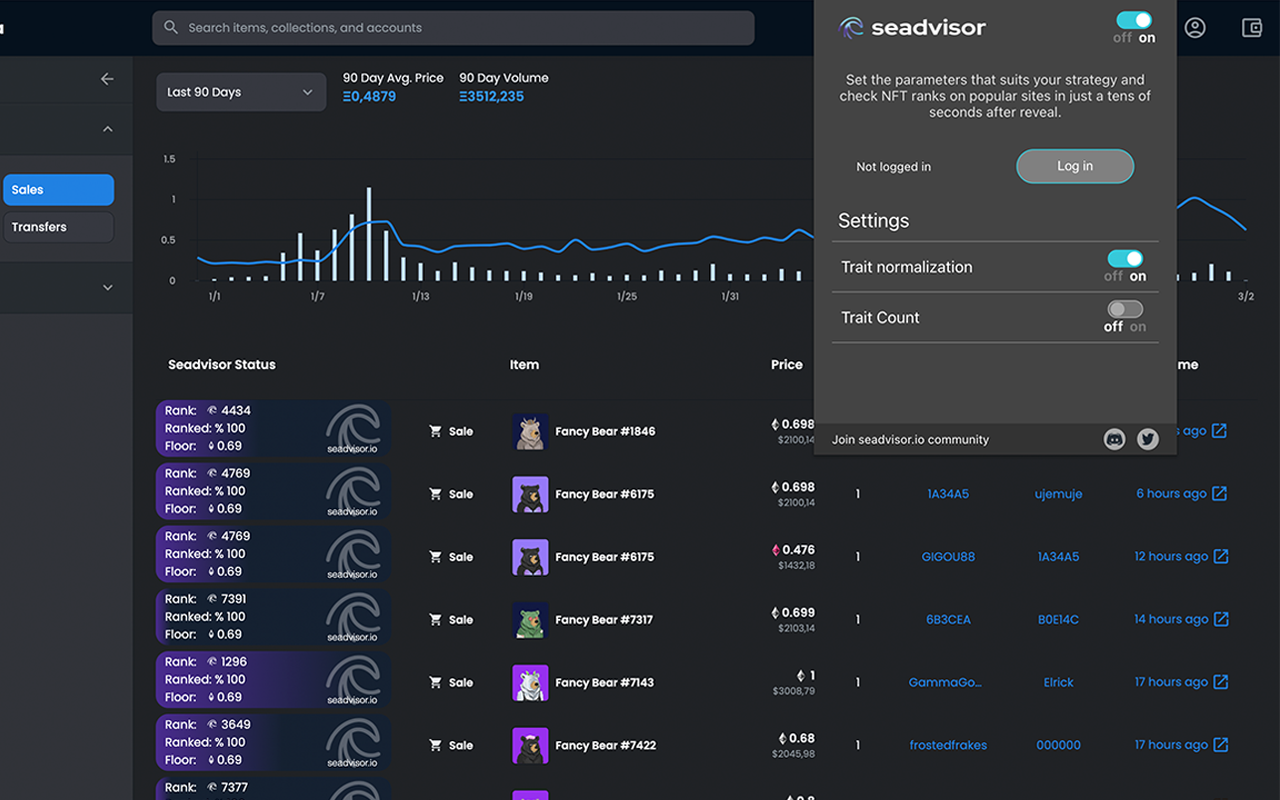1280x800 pixels.
Task: Click Fancy Bear #1846 item name
Action: coord(605,431)
